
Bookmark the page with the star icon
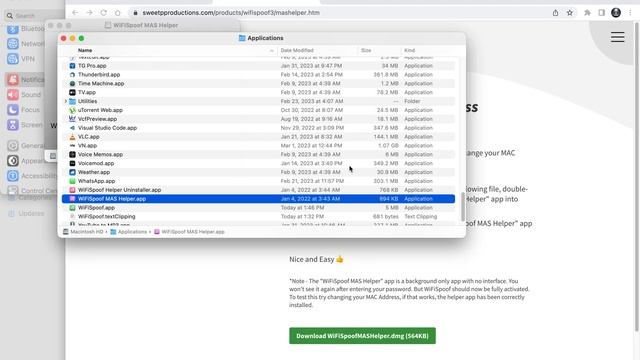pyautogui.click(x=569, y=13)
